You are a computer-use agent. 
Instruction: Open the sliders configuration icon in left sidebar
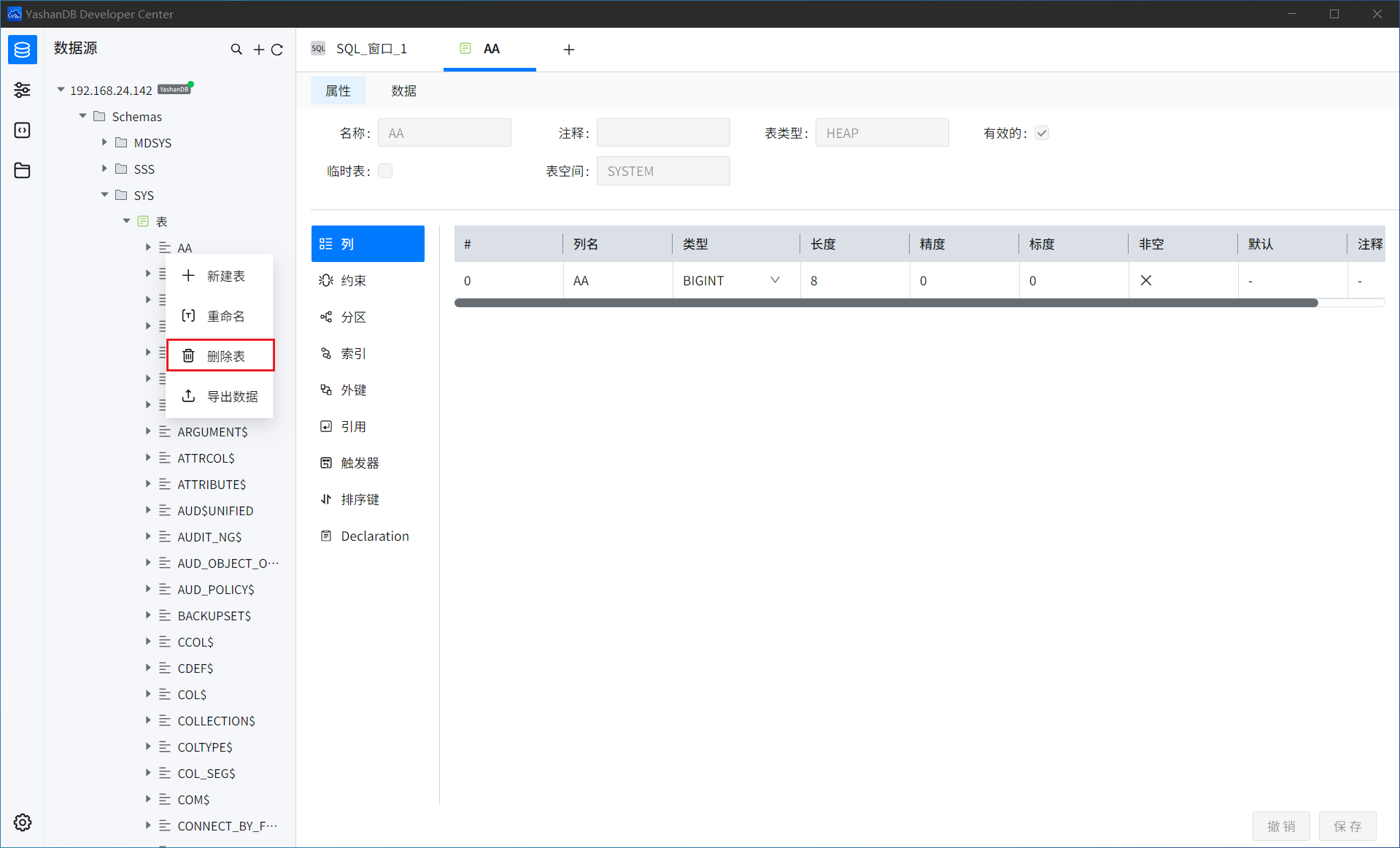tap(22, 90)
